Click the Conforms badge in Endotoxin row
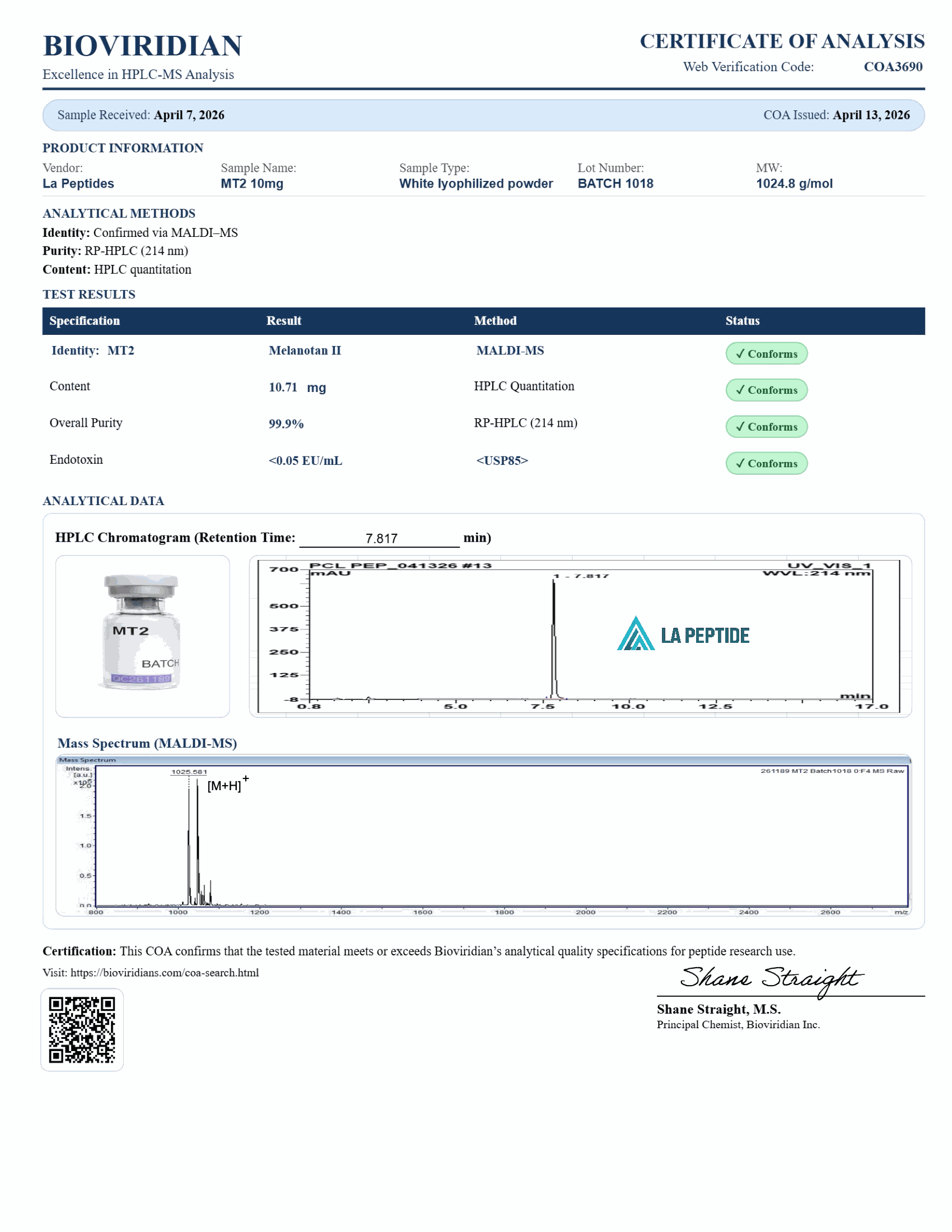Screen dimensions: 952x1232 (767, 463)
